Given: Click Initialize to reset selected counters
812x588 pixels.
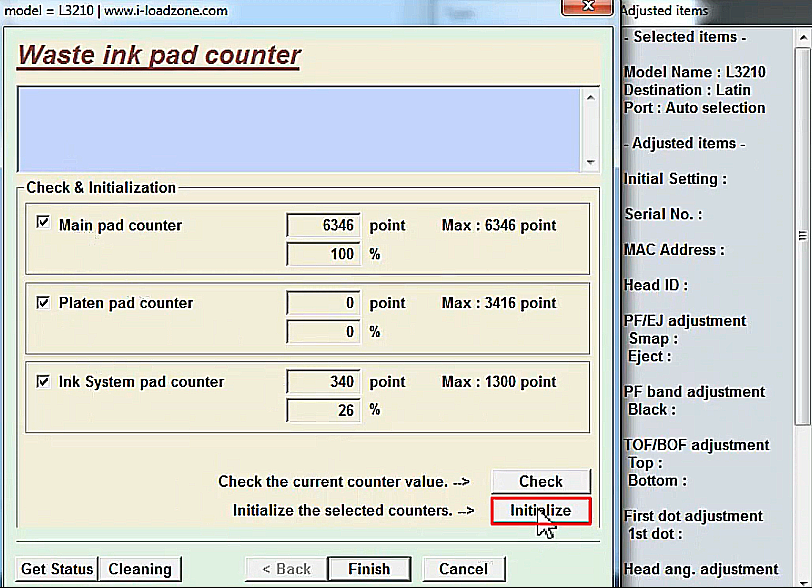Looking at the screenshot, I should (541, 511).
